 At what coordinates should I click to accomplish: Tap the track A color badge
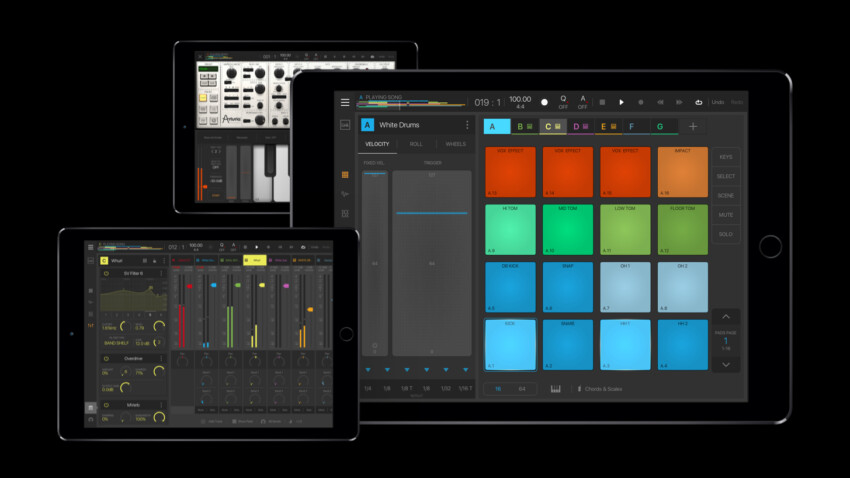coord(367,125)
